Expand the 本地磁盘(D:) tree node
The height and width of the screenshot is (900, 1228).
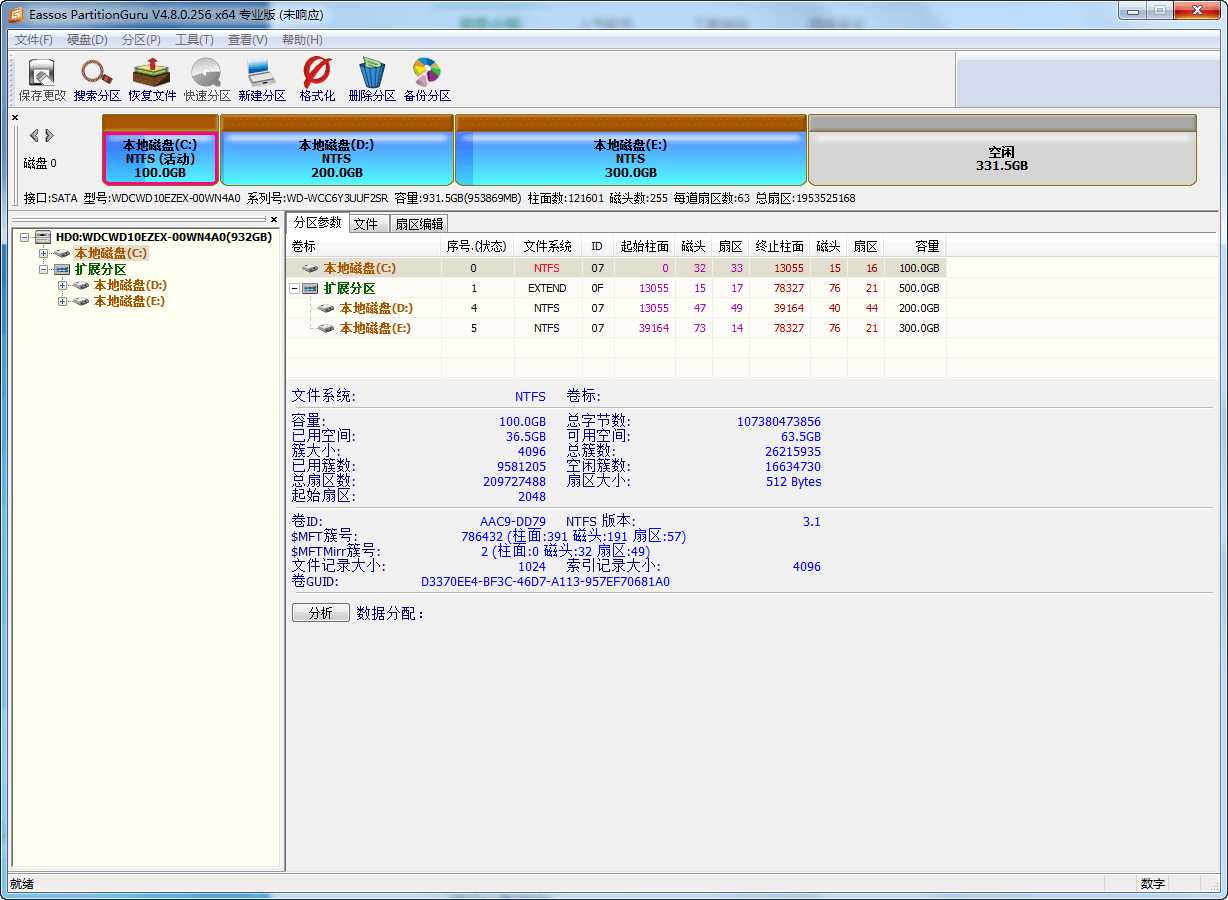(62, 285)
